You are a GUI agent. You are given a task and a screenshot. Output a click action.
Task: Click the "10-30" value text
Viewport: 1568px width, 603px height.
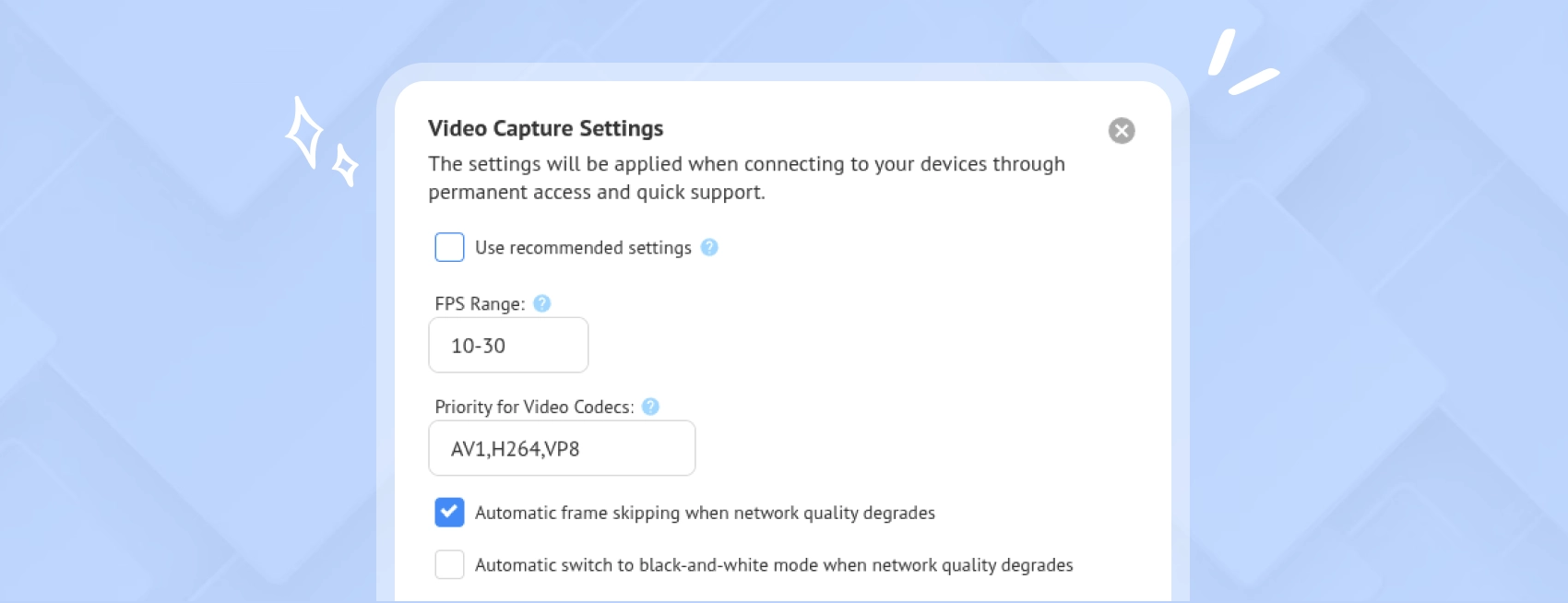478,346
